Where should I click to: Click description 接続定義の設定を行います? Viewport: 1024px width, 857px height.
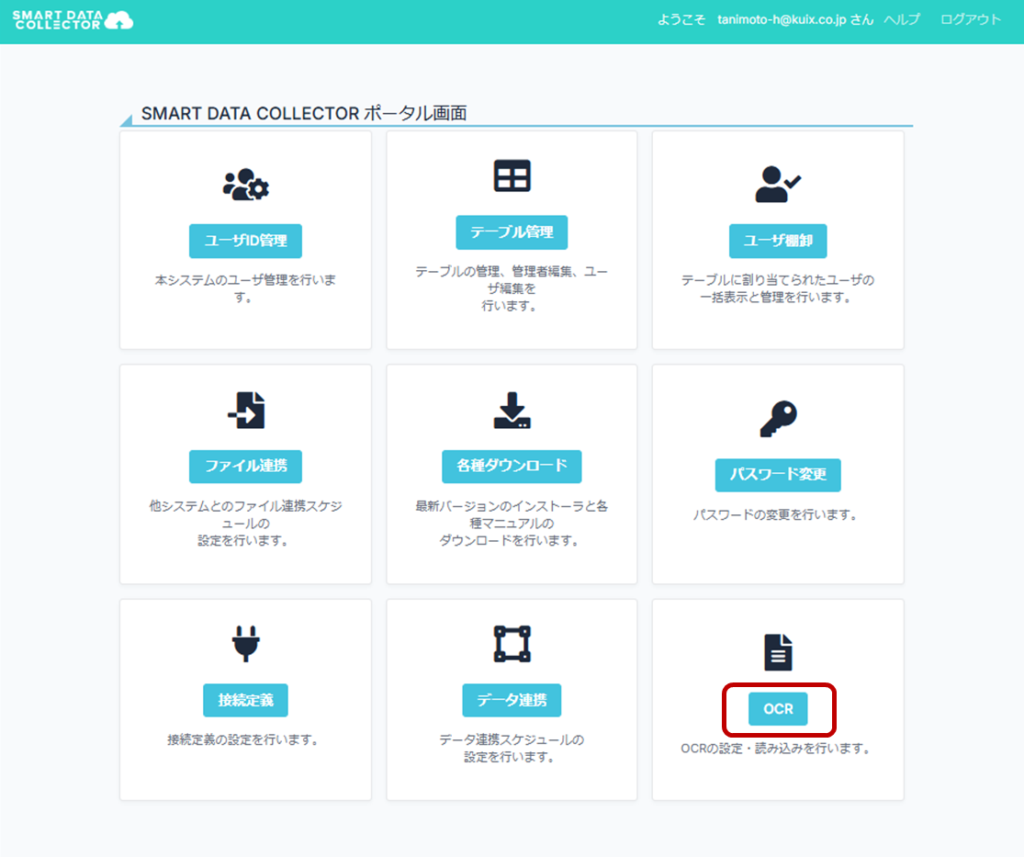243,740
